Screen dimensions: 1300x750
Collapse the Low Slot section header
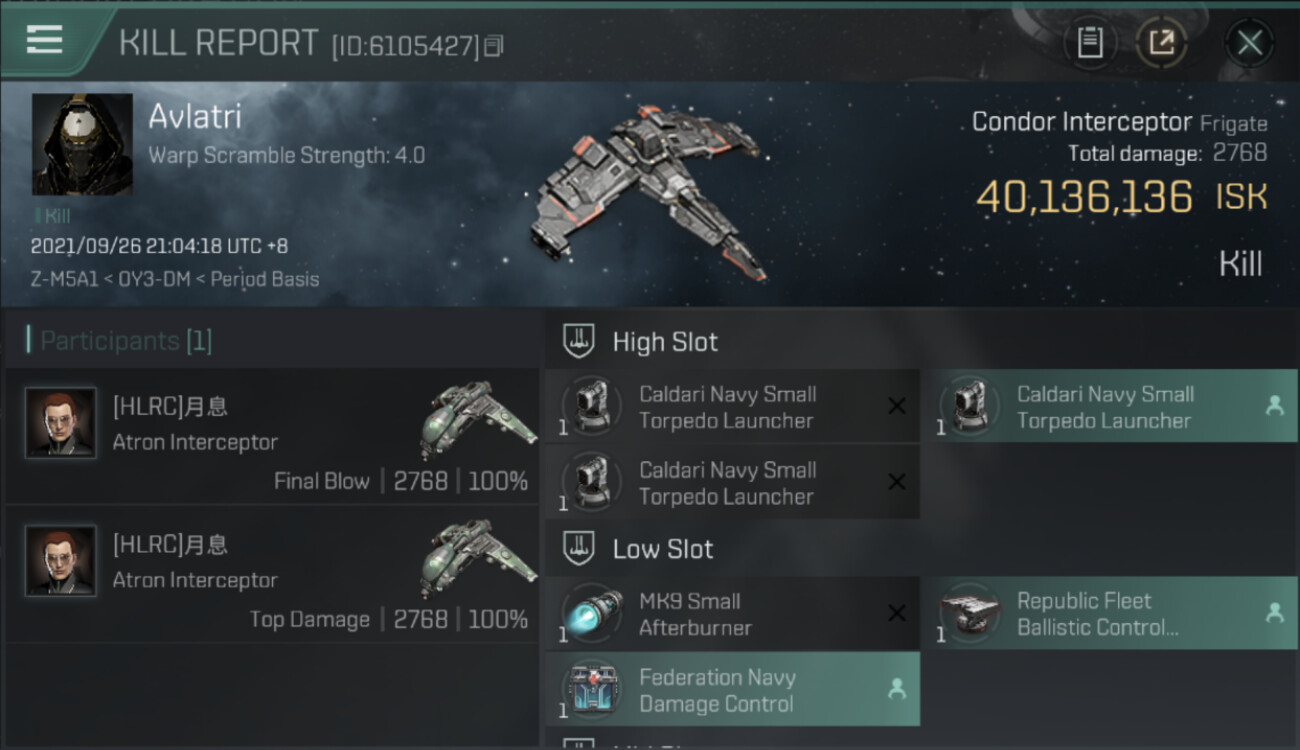point(662,549)
